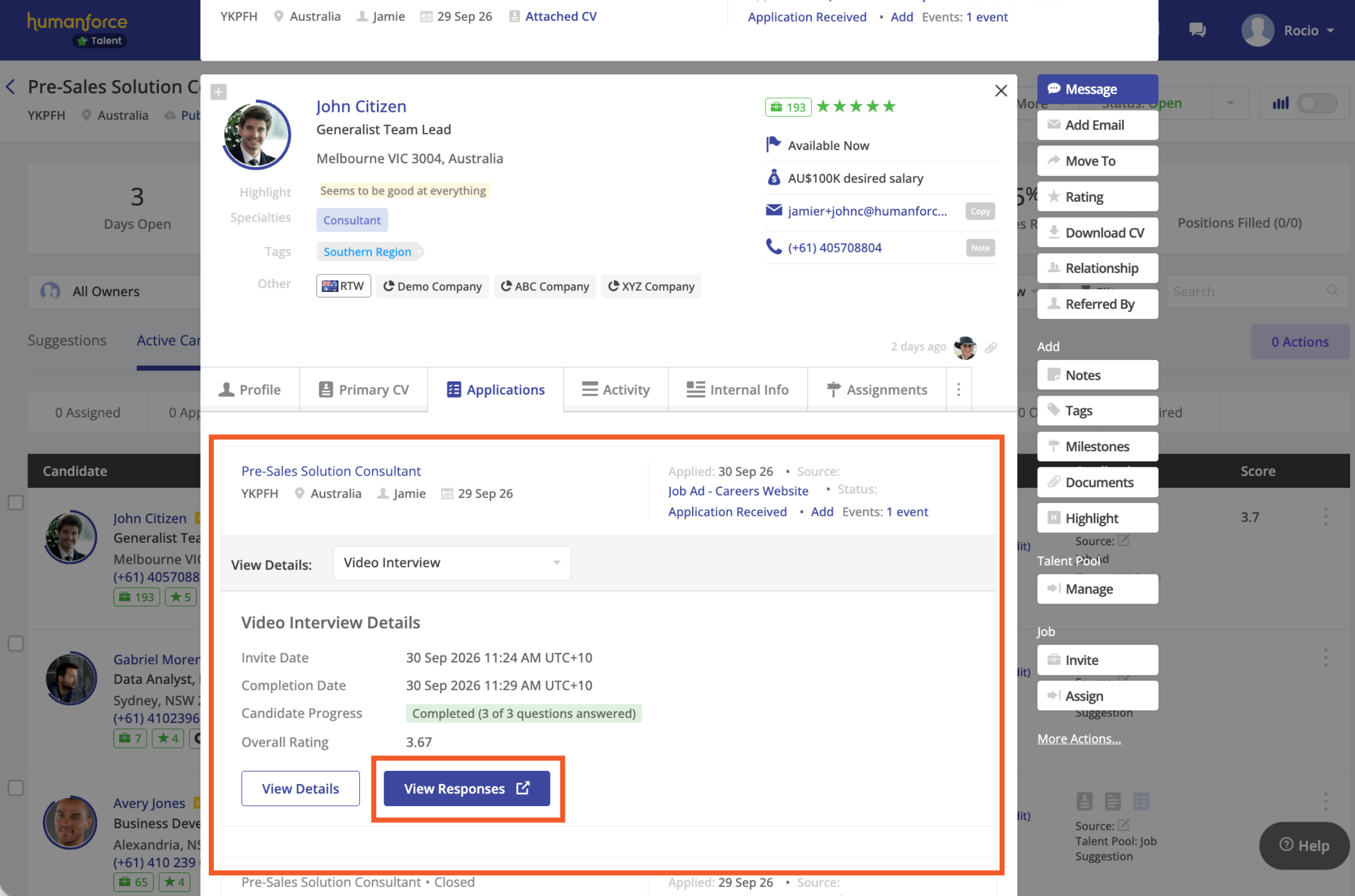Click the Consultant specialty chip
The height and width of the screenshot is (896, 1355).
click(352, 220)
